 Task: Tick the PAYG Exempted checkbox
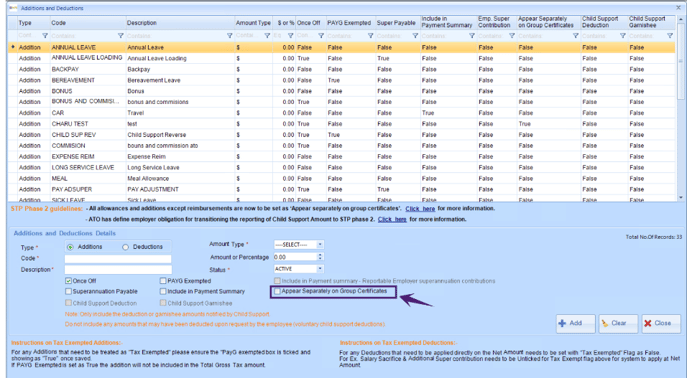tap(163, 281)
